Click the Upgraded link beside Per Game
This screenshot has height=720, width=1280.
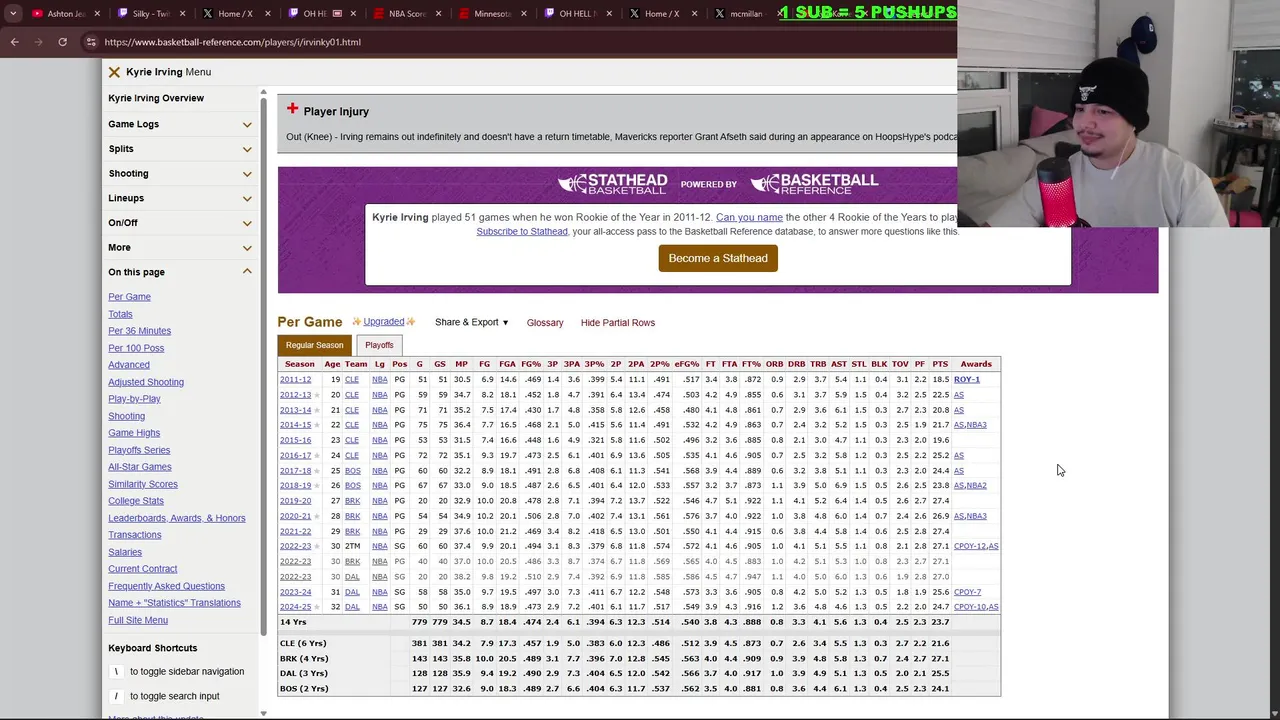[384, 322]
